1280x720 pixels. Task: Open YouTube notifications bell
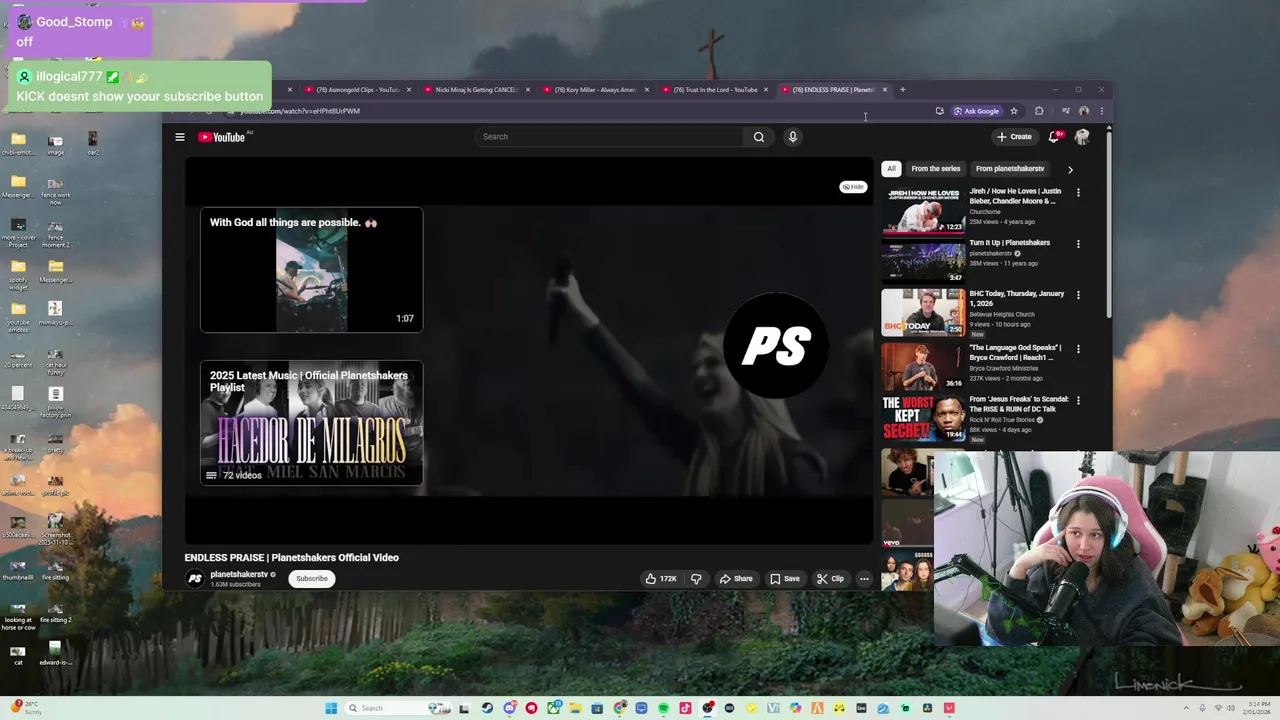point(1054,137)
